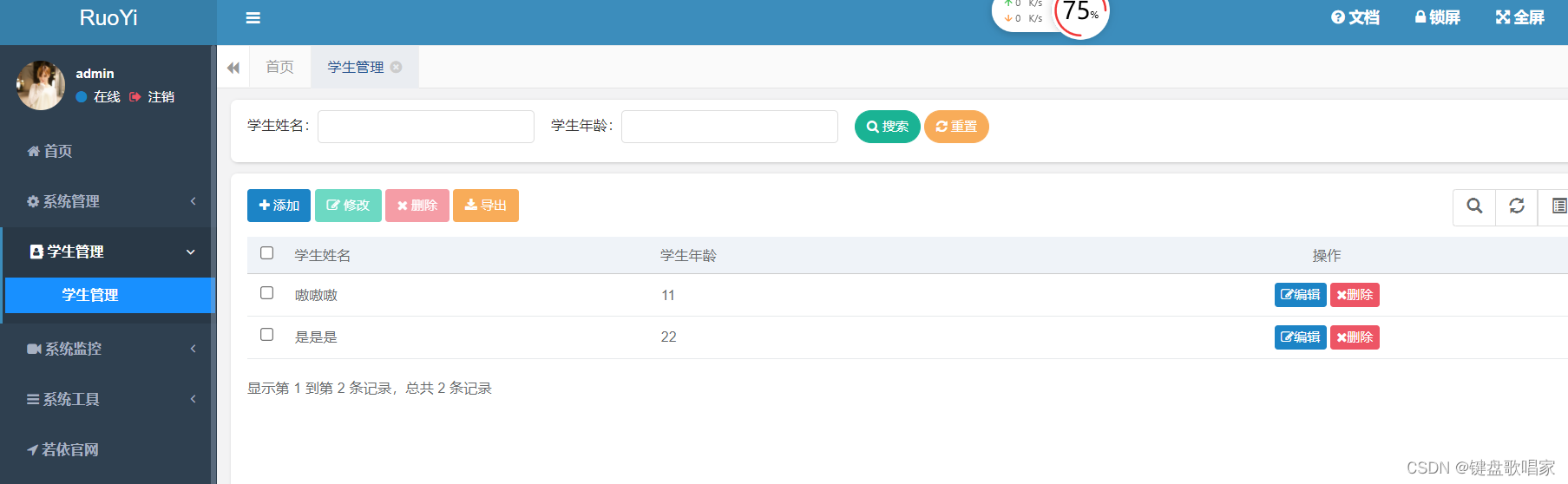Focus the 学生年龄 search field

730,127
